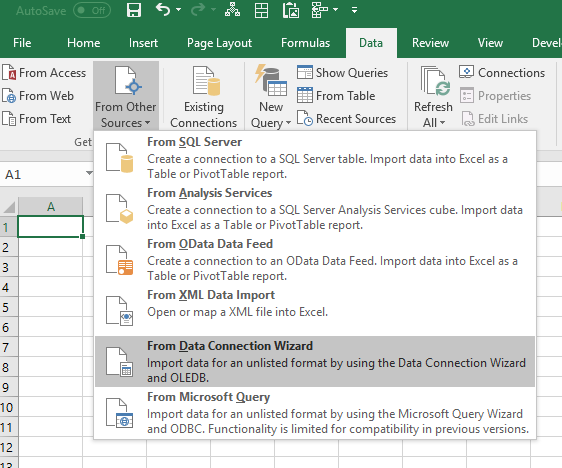Select the Data tab
Image resolution: width=562 pixels, height=468 pixels.
371,43
